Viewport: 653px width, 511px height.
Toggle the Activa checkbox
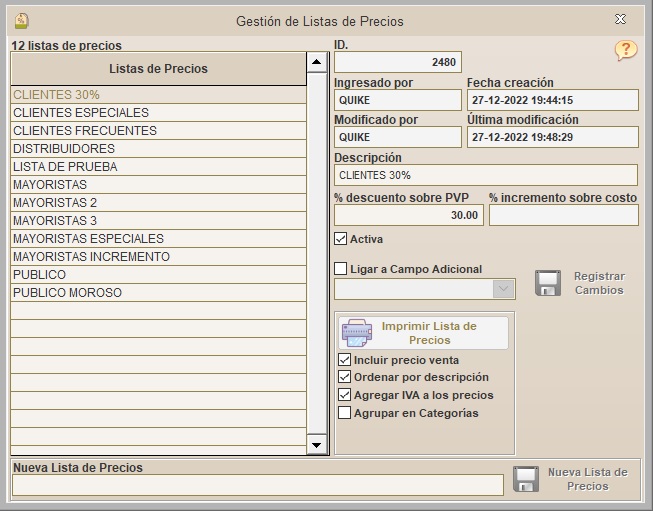340,239
